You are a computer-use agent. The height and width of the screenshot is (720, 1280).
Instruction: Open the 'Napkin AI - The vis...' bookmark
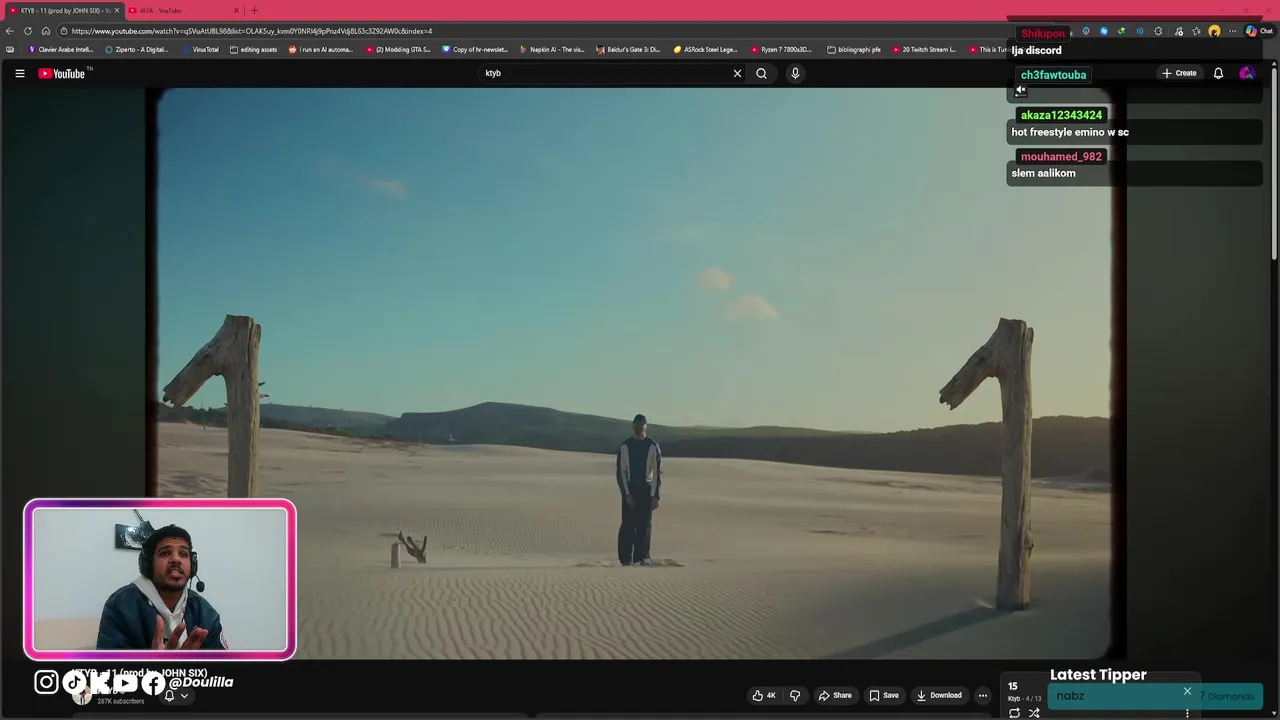pos(552,49)
